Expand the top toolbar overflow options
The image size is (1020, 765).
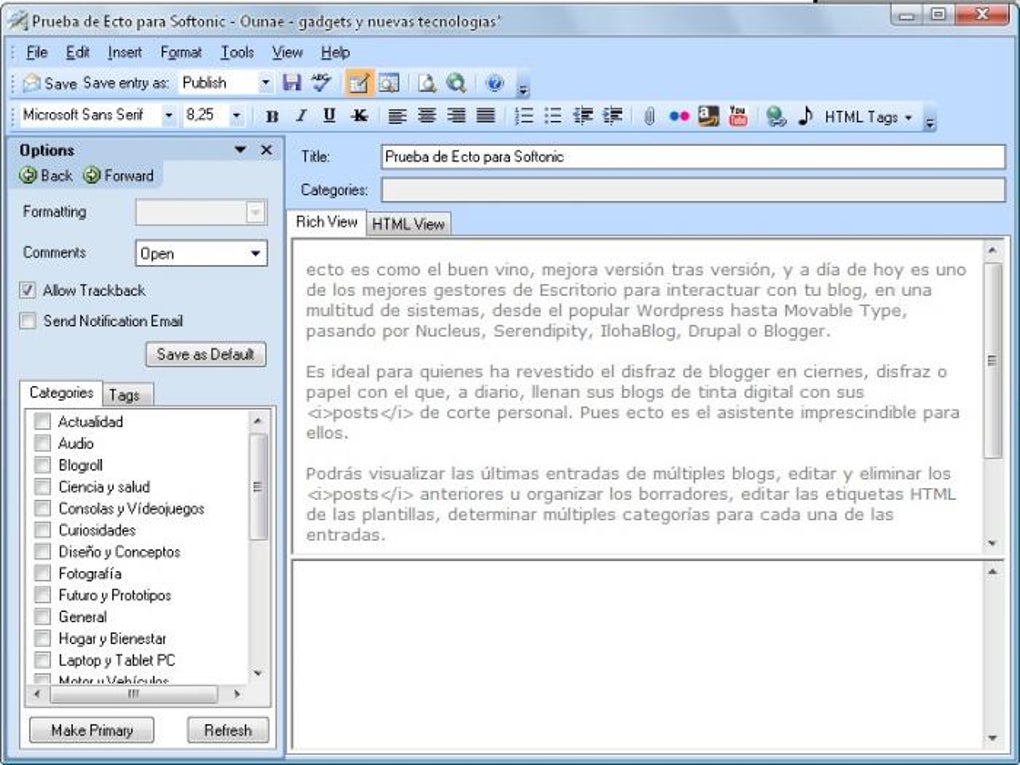[x=523, y=89]
